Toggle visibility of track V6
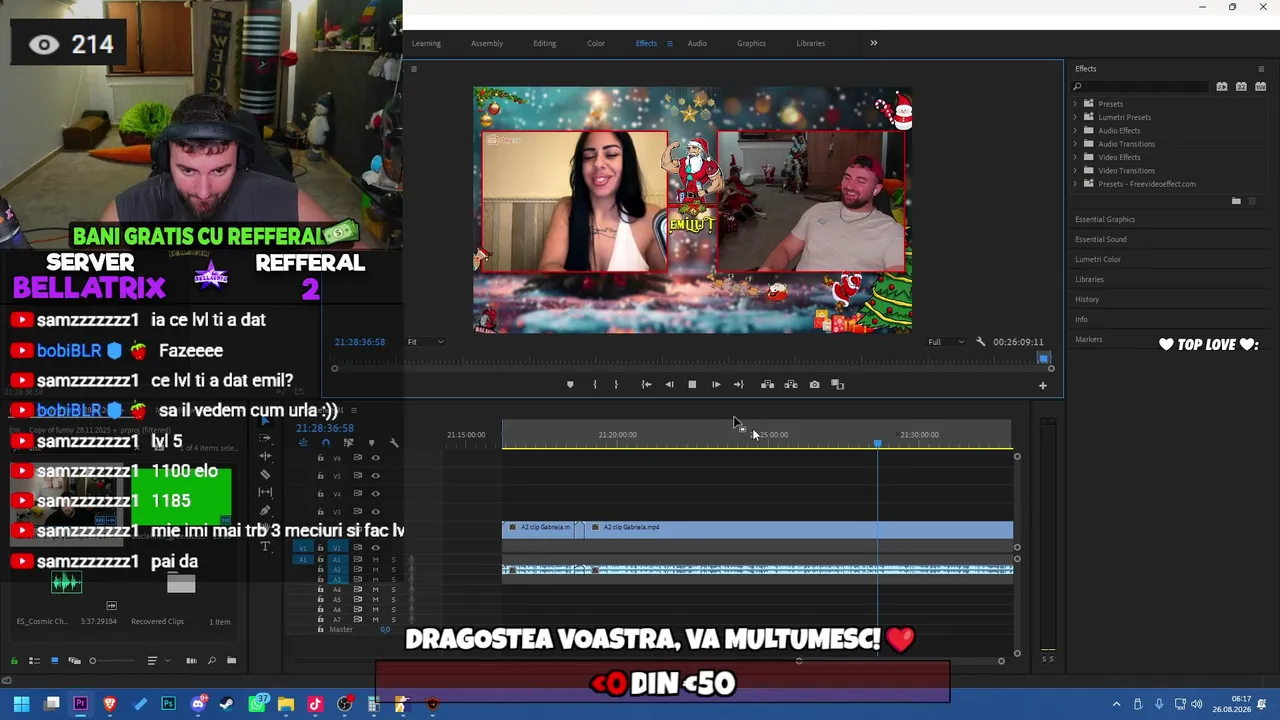Screen dimensions: 1280x720 [x=375, y=458]
